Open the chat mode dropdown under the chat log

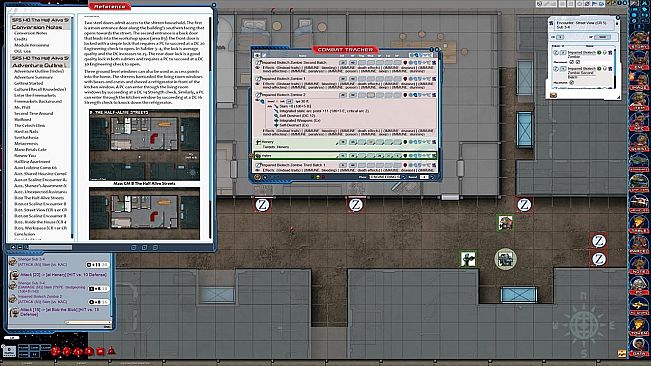88,322
